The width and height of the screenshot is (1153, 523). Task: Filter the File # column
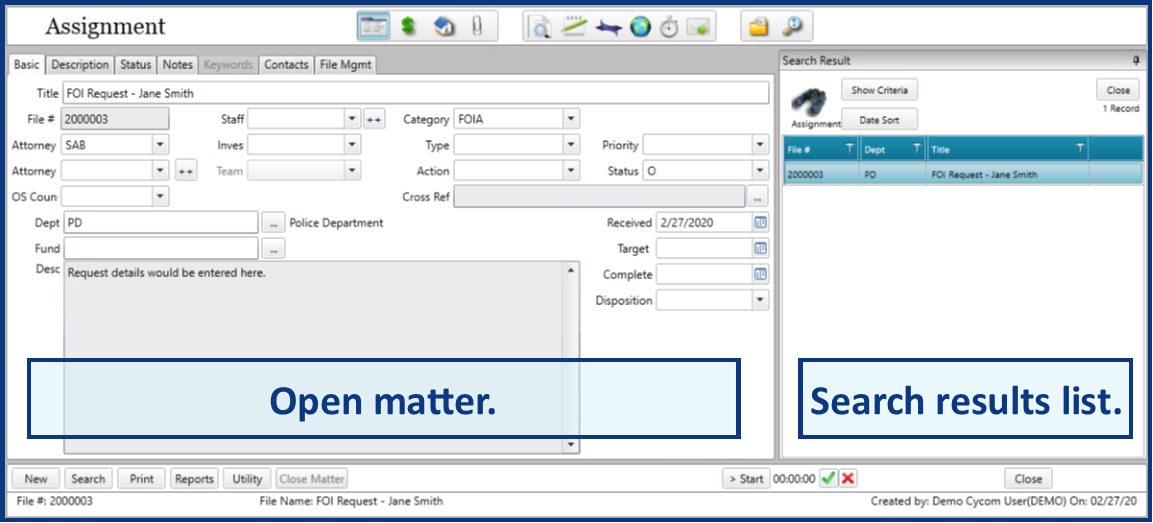849,149
